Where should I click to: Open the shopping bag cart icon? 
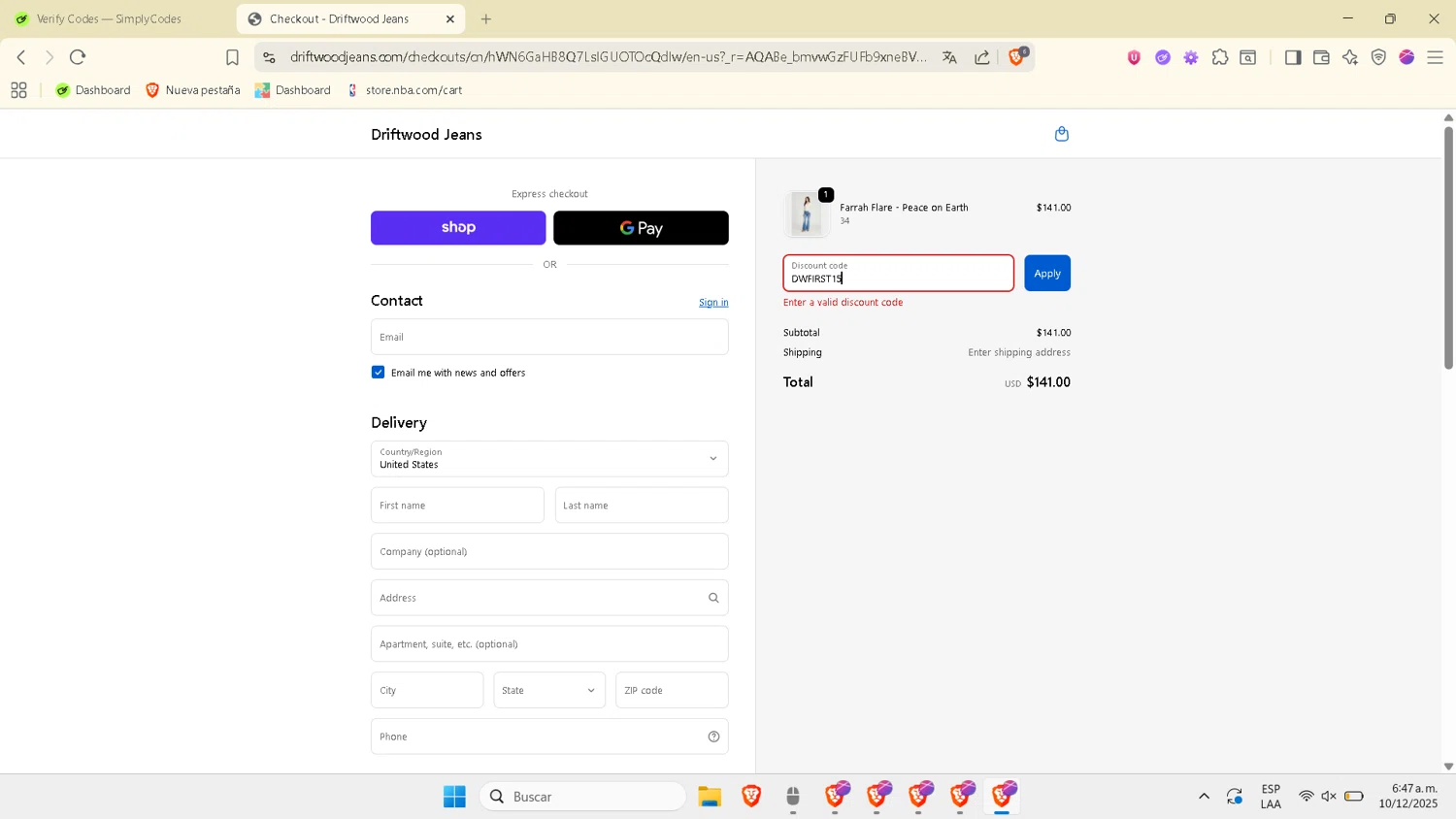tap(1061, 134)
